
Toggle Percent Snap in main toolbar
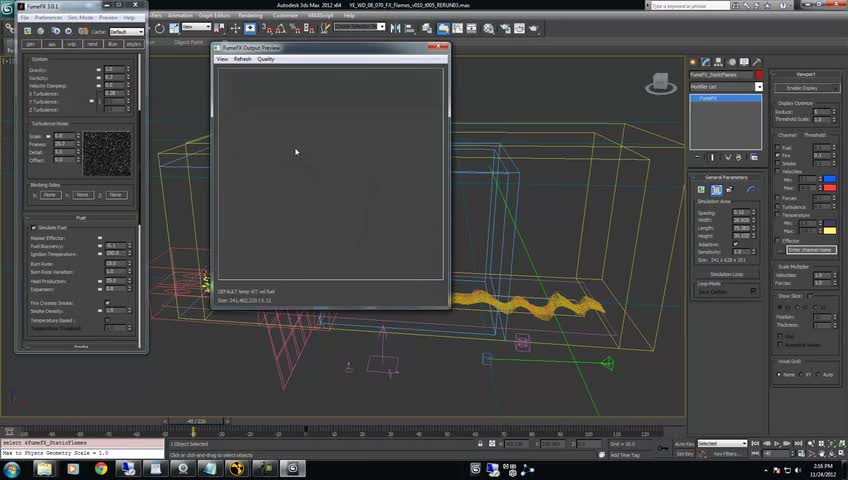(295, 28)
